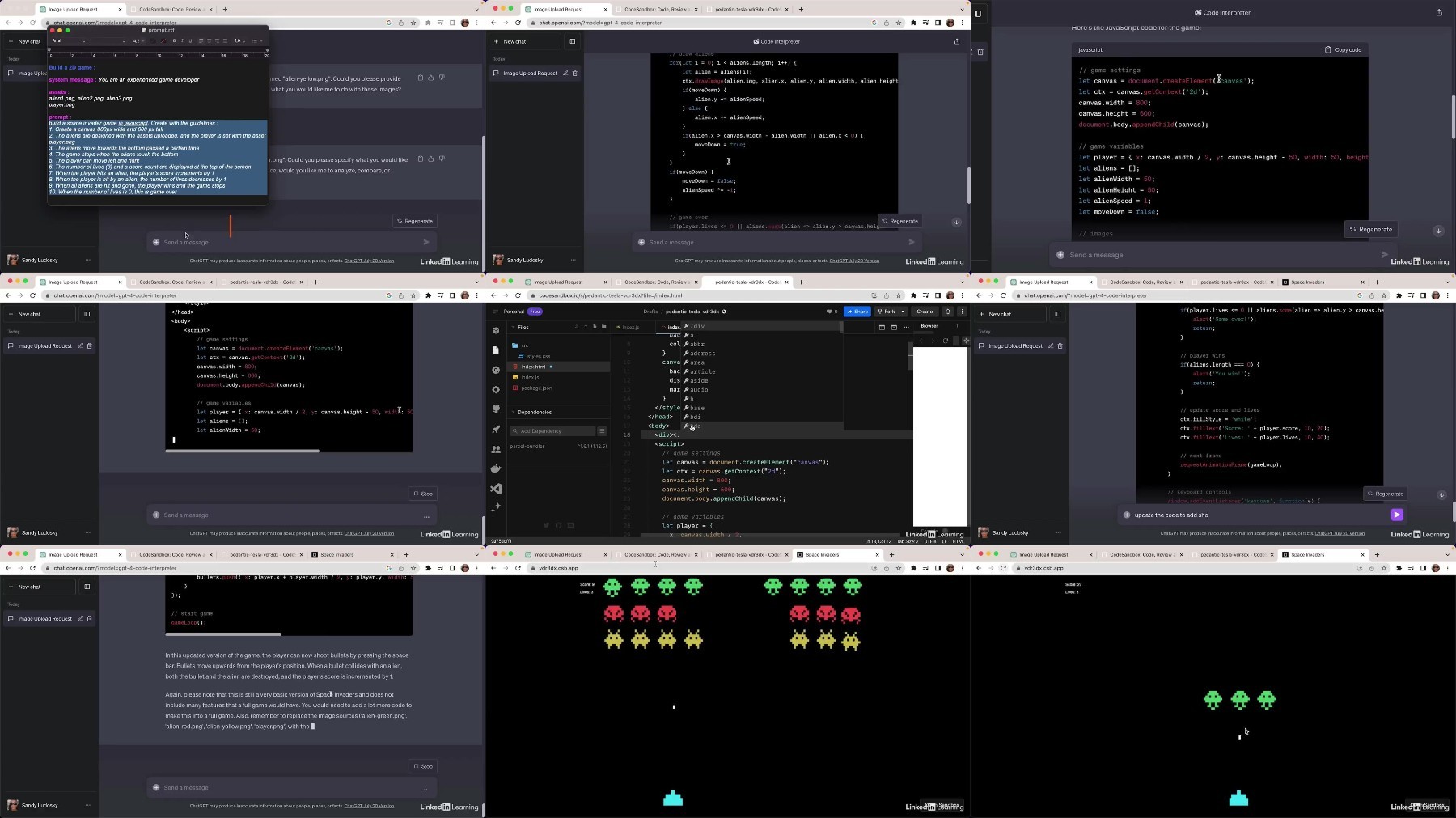Toggle Bold in prompt.rtf toolbar
1456x818 pixels.
click(174, 40)
